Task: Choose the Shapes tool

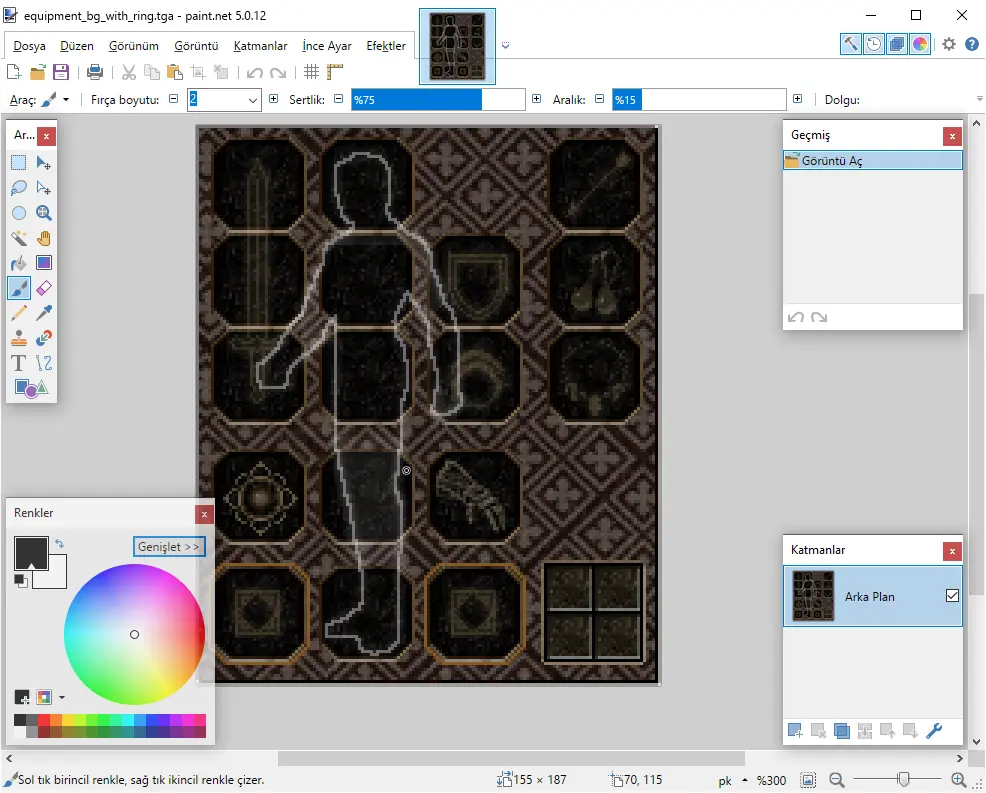Action: [x=31, y=387]
